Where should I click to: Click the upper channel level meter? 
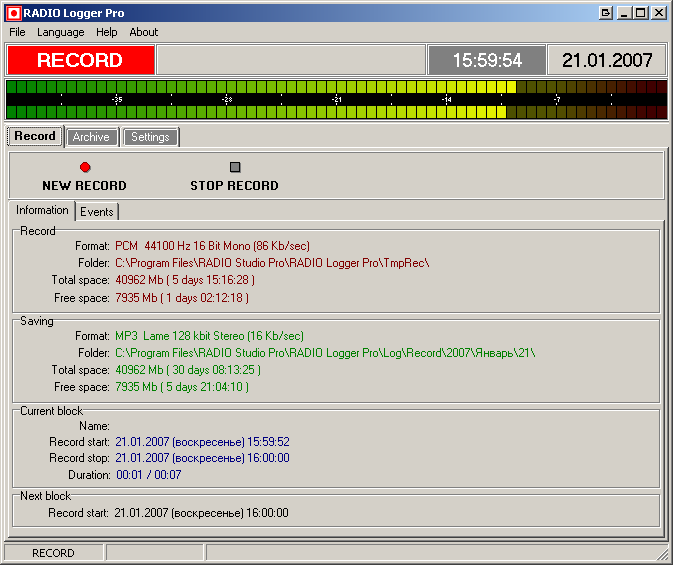point(336,87)
